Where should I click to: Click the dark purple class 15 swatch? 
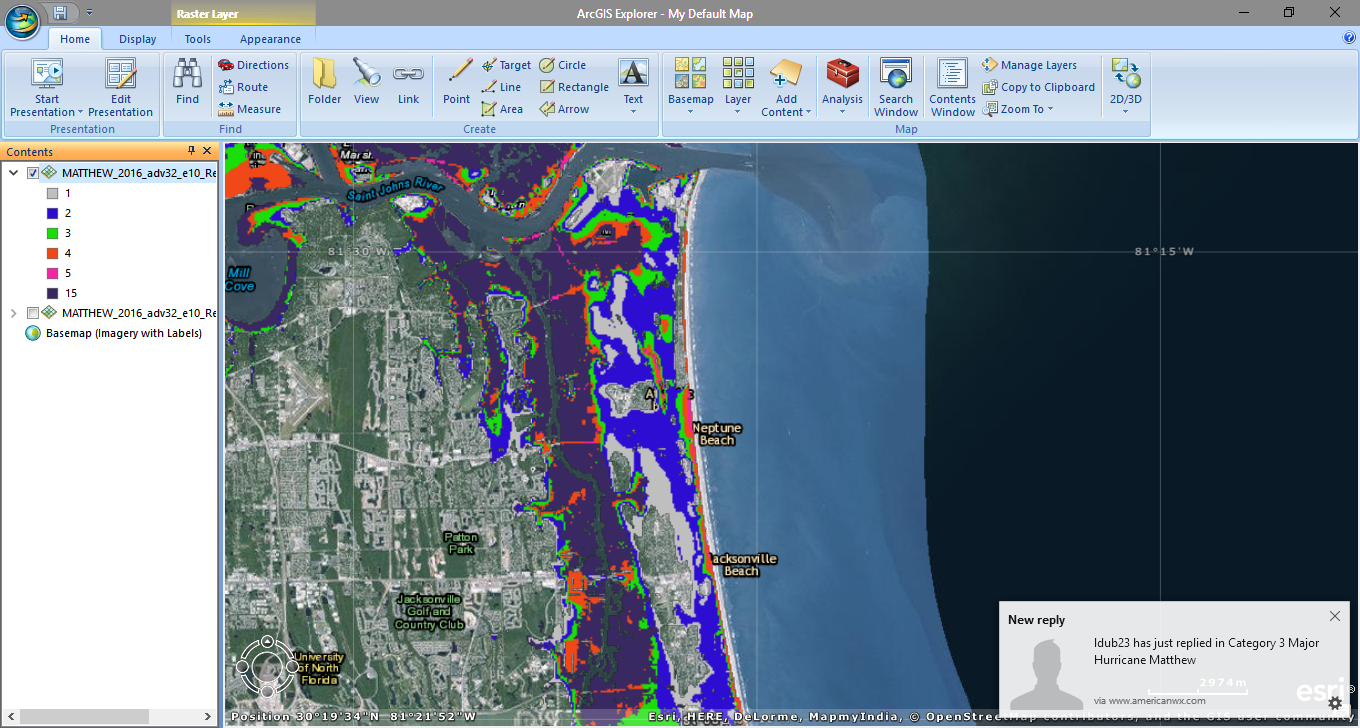tap(52, 293)
